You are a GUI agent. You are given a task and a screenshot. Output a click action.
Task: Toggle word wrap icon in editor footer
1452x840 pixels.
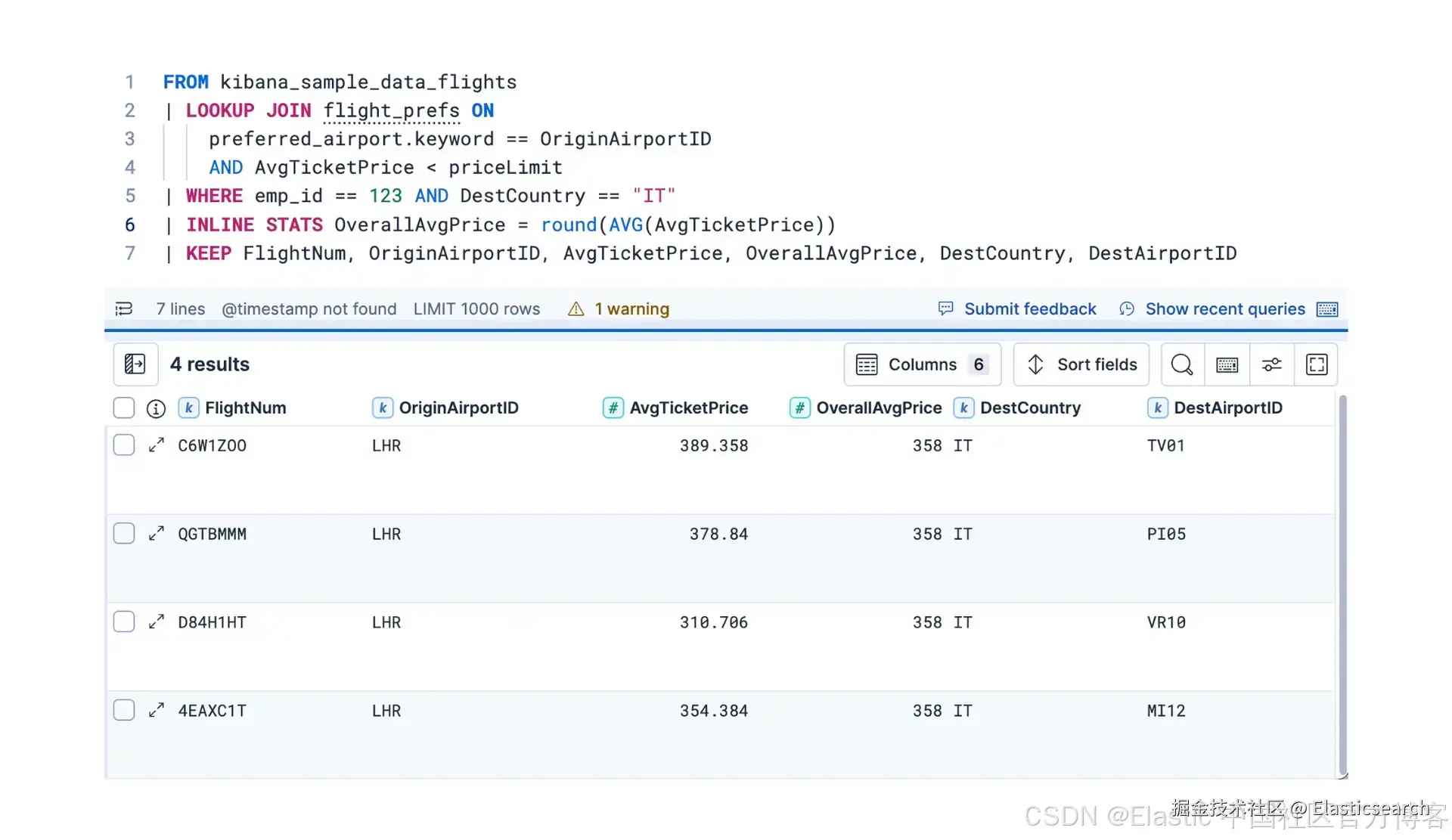pos(124,308)
